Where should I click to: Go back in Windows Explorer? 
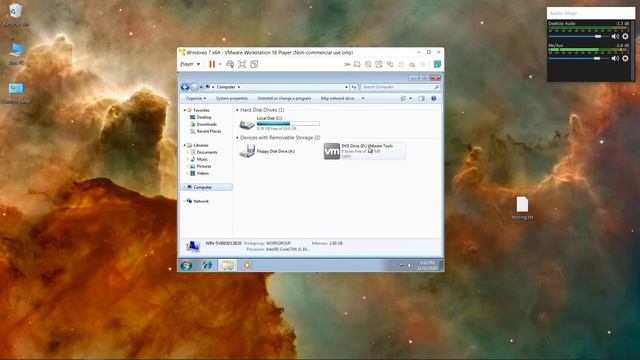tap(185, 87)
